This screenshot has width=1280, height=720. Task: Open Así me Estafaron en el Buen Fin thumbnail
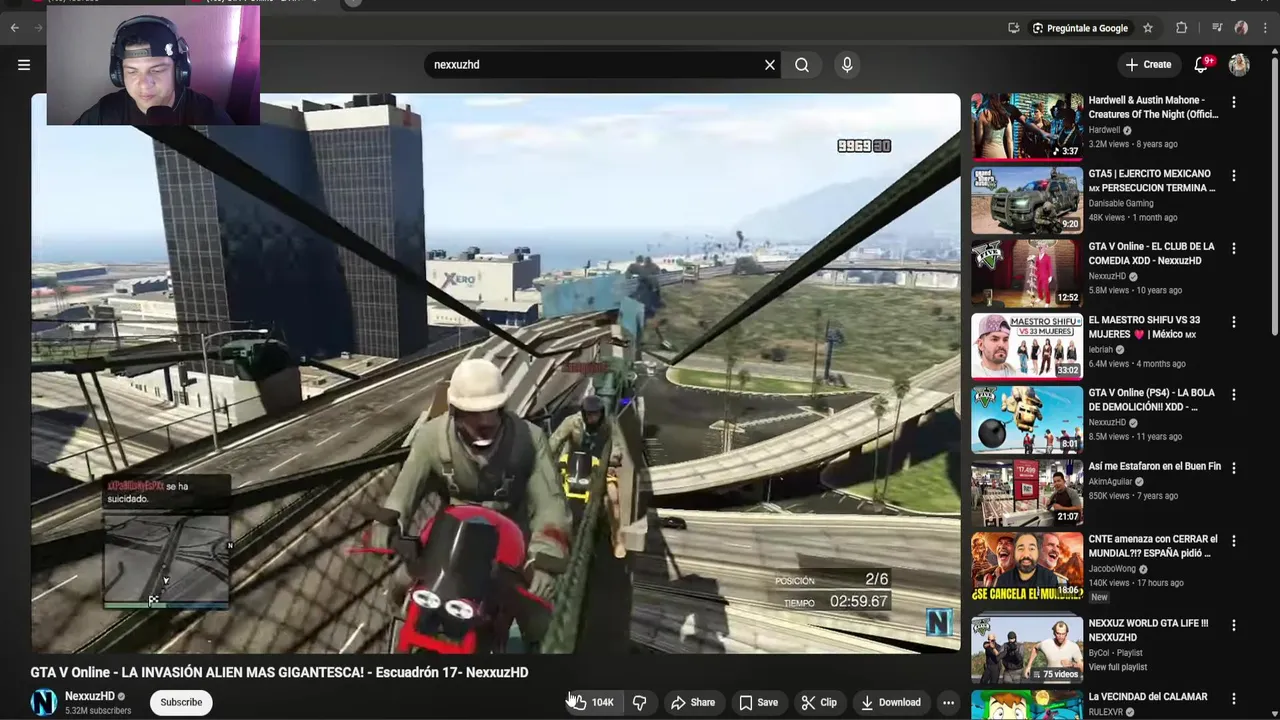(1027, 493)
